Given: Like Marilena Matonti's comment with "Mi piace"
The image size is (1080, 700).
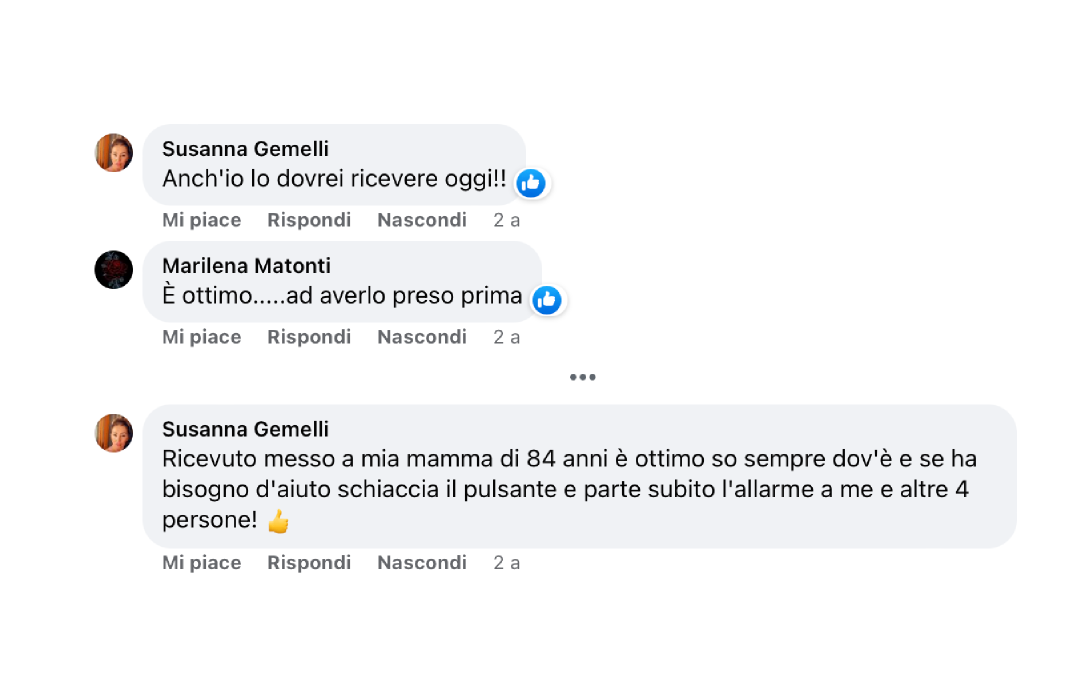Looking at the screenshot, I should 201,337.
